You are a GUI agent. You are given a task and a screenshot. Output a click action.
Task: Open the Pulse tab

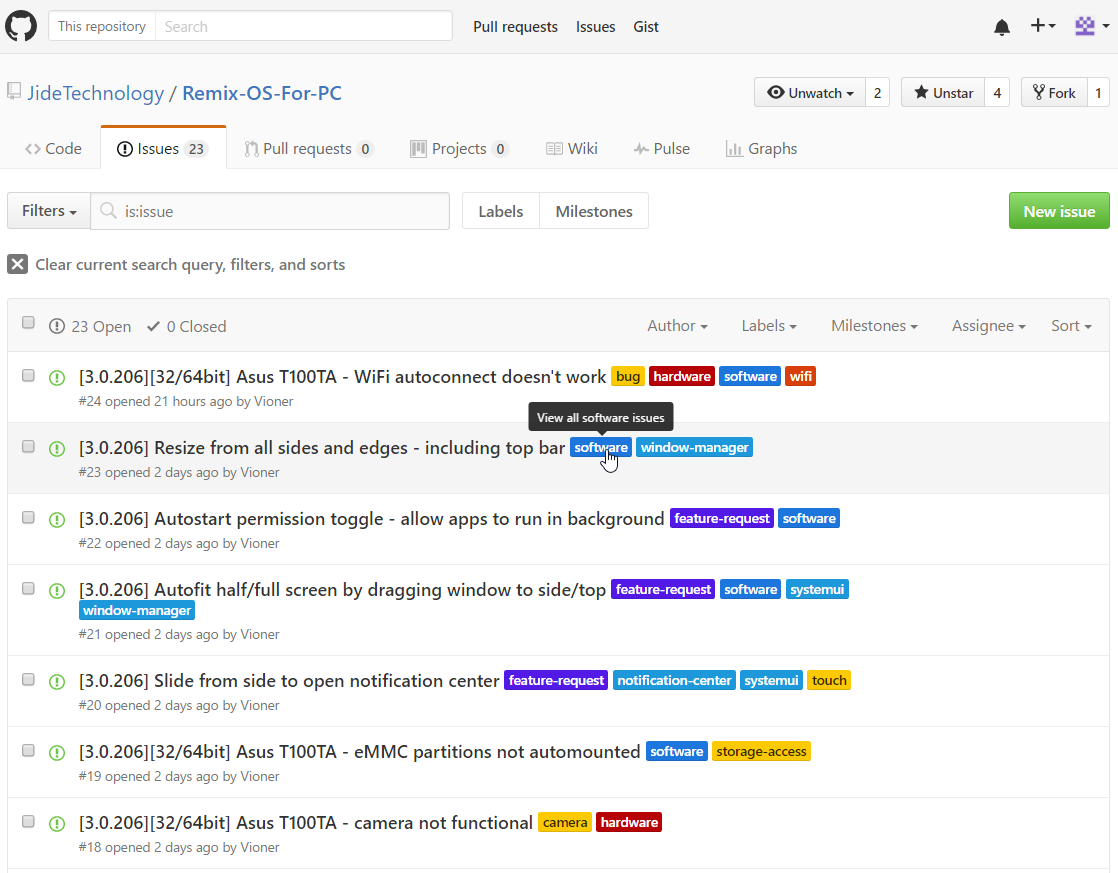pyautogui.click(x=662, y=148)
